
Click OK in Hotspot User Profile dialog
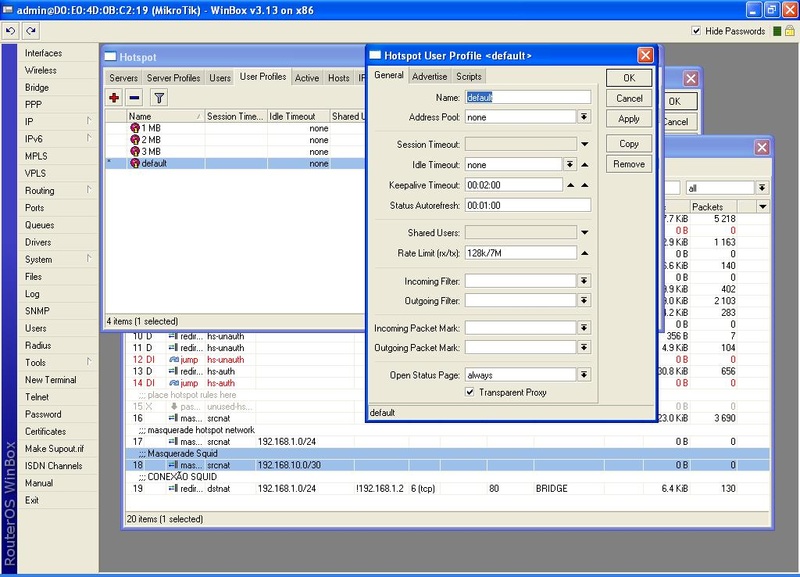(x=629, y=78)
